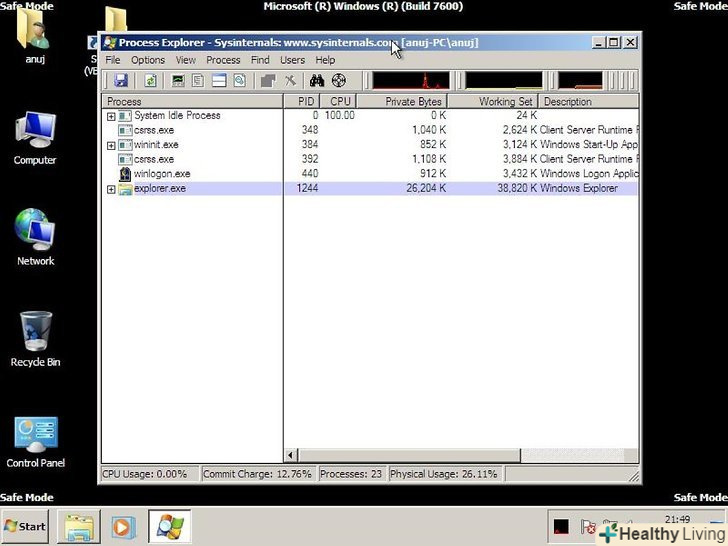Toggle the lower pane toolbar icon
The image size is (728, 546).
click(218, 80)
